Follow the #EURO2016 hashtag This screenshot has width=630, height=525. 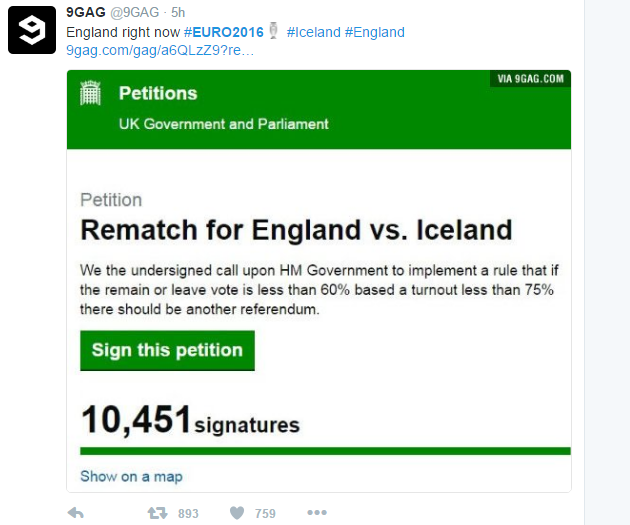tap(224, 32)
